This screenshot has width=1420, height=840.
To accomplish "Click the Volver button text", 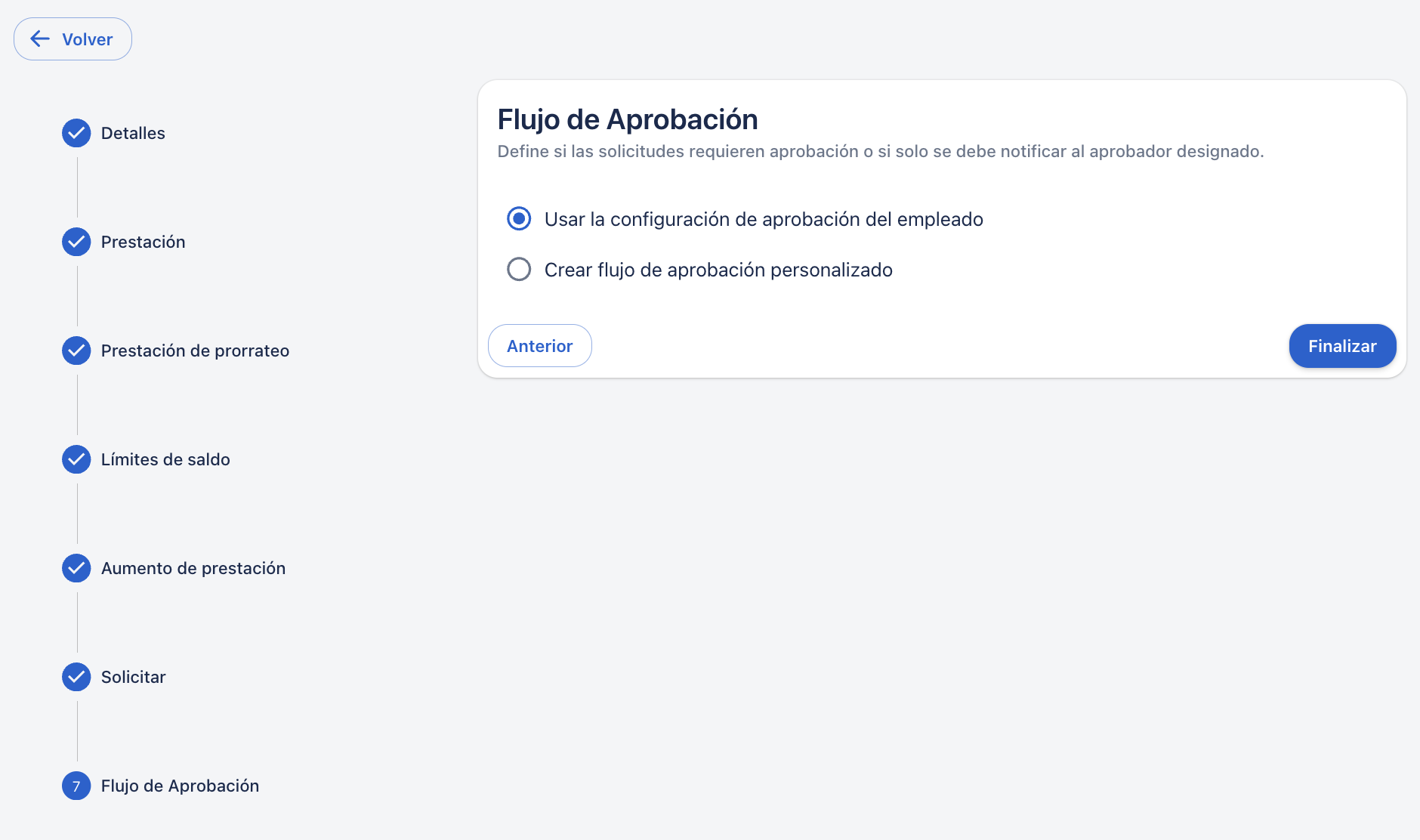I will [88, 39].
